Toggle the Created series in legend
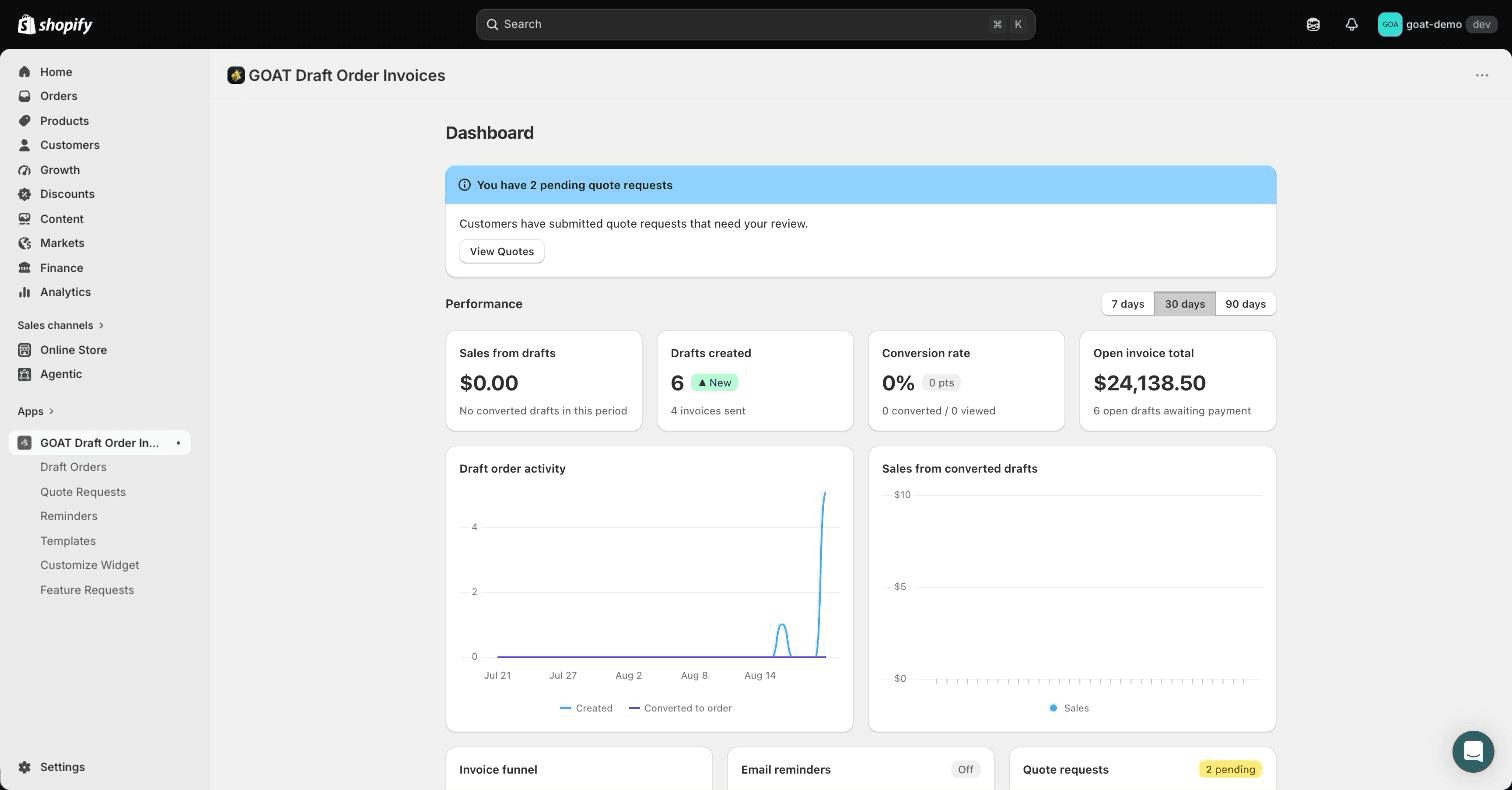Viewport: 1512px width, 790px height. [586, 708]
